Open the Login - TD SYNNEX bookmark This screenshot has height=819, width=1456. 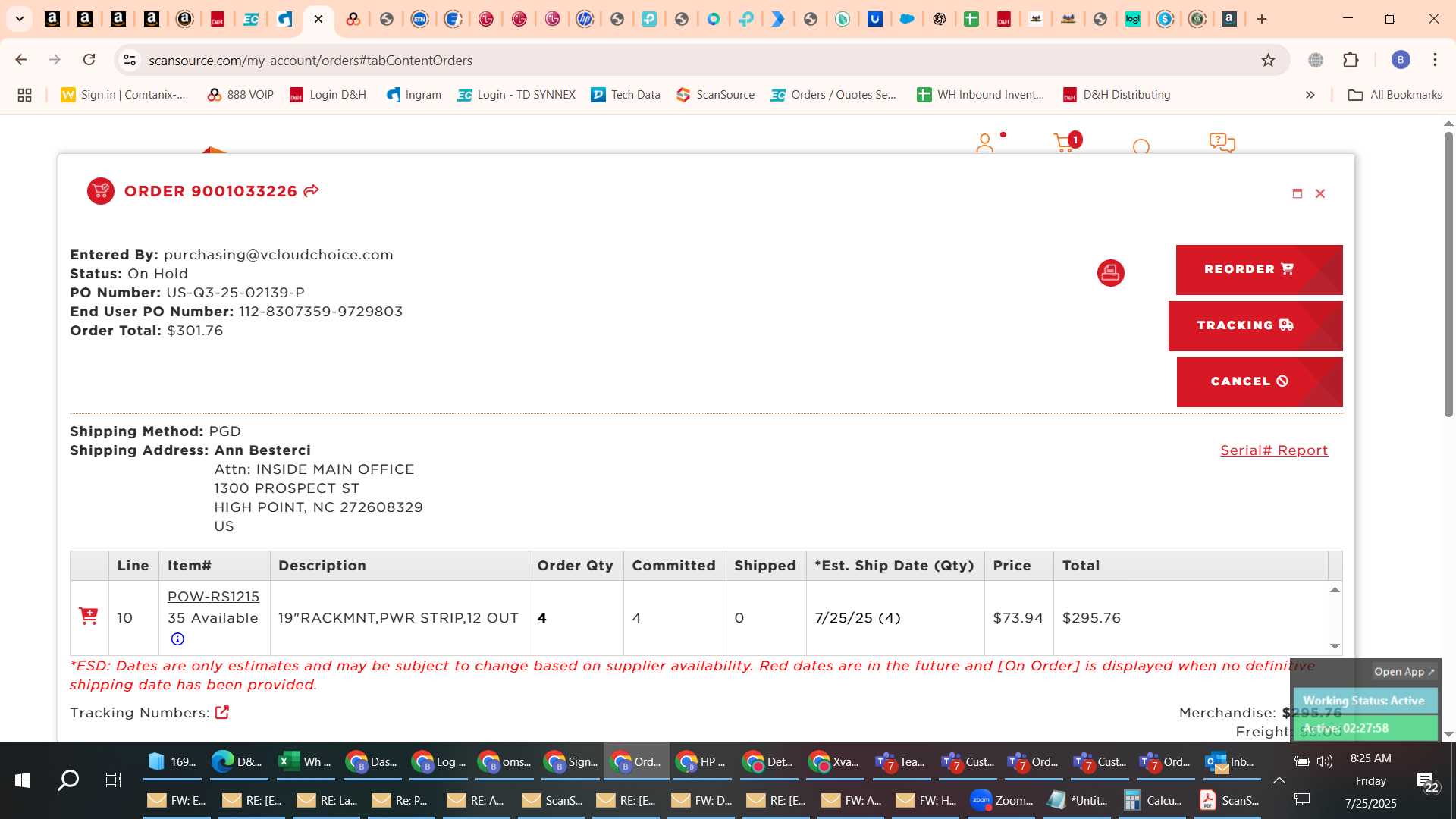[x=516, y=95]
